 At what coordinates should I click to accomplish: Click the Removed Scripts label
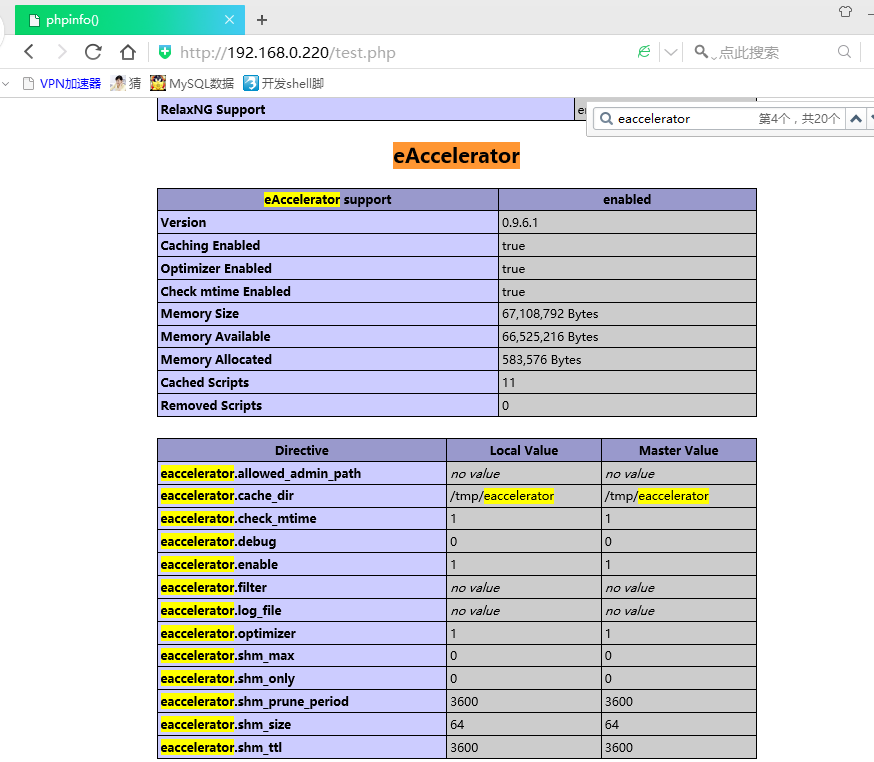[211, 405]
